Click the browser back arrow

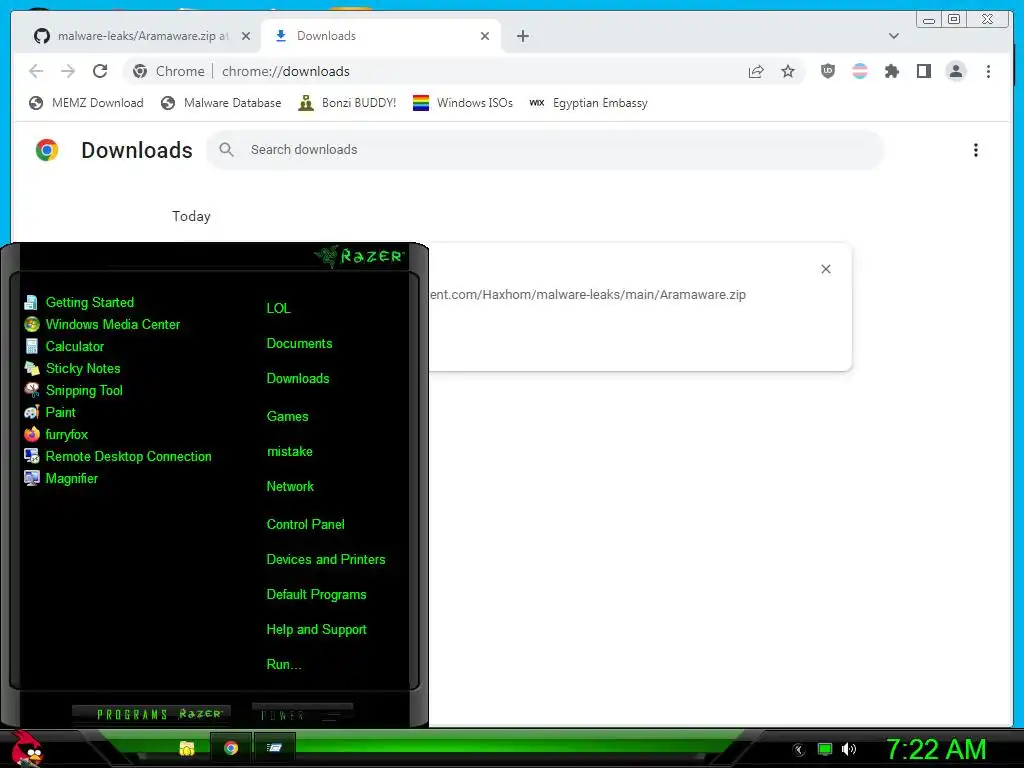pyautogui.click(x=36, y=71)
